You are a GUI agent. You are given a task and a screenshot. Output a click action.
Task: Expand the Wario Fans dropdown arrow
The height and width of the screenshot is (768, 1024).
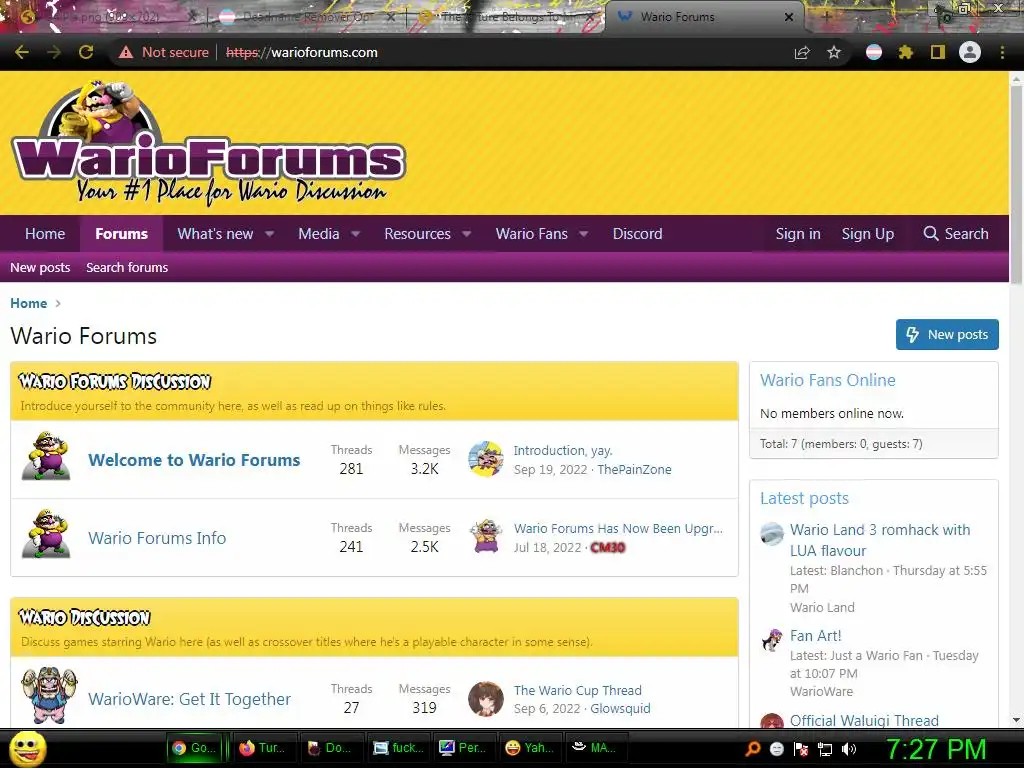click(x=584, y=234)
